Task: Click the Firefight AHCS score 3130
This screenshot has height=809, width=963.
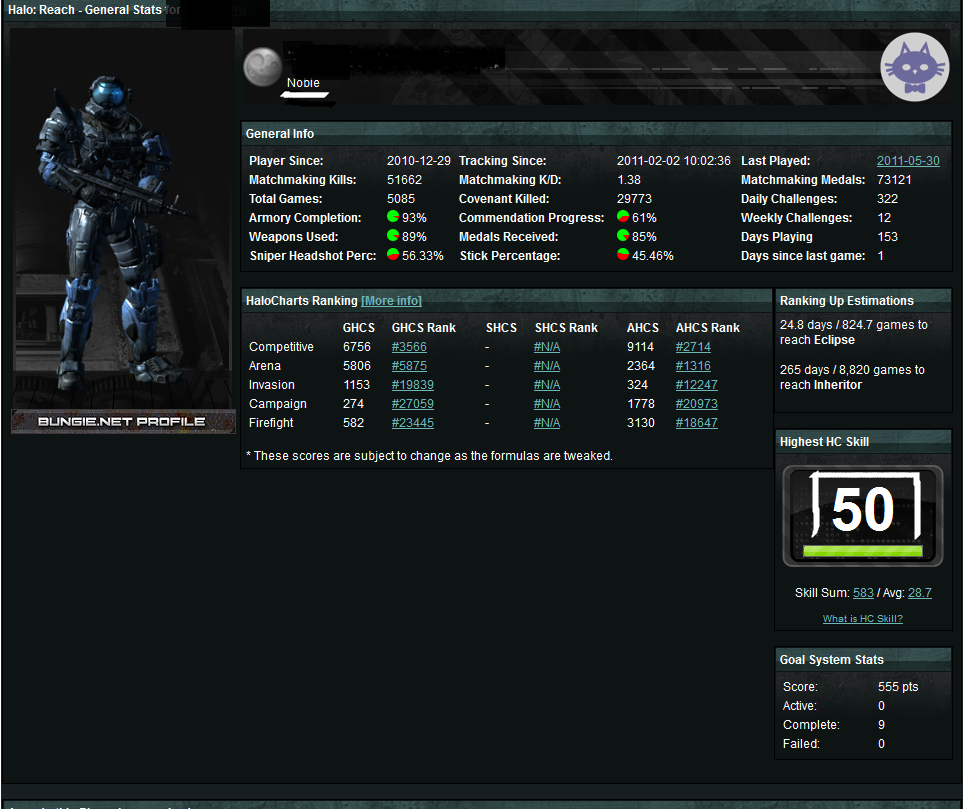Action: coord(641,423)
